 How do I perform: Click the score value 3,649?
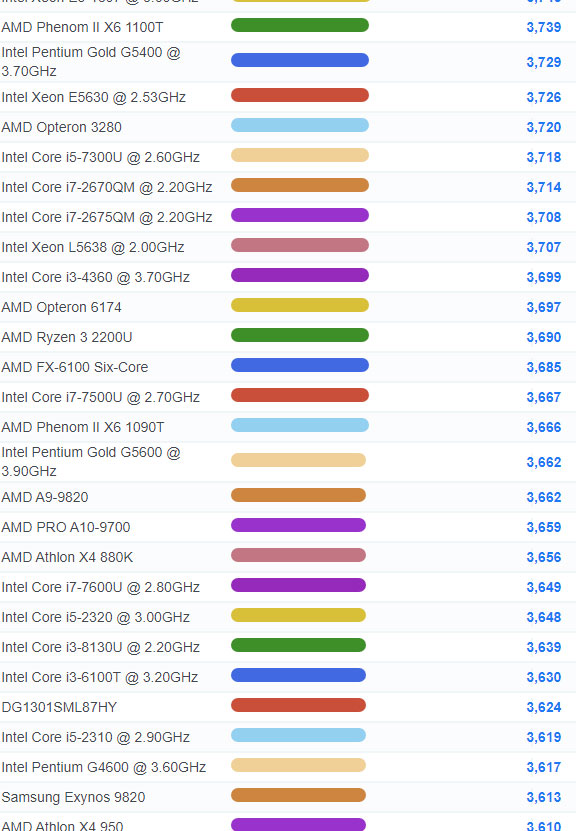click(x=544, y=587)
